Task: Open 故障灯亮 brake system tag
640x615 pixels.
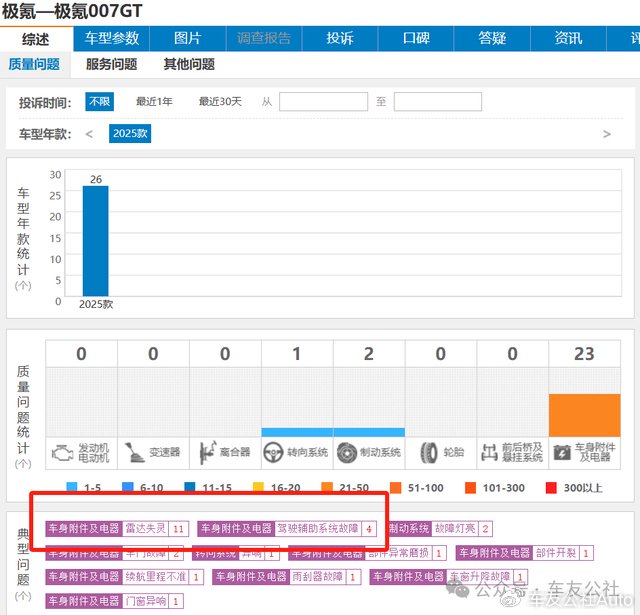Action: pyautogui.click(x=440, y=528)
